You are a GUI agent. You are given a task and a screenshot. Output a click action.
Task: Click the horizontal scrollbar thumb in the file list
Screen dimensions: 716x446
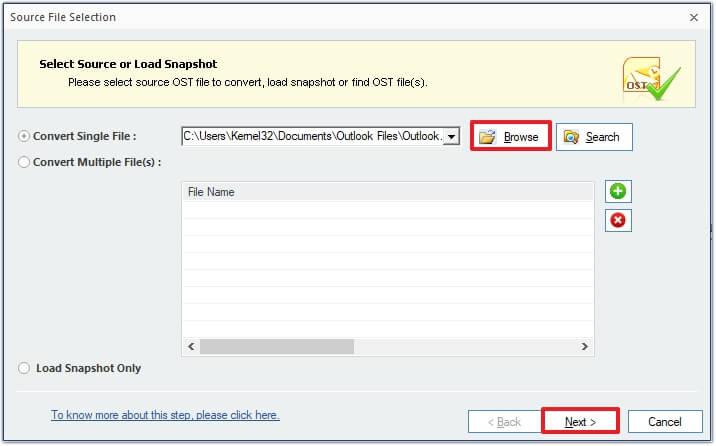[x=277, y=346]
